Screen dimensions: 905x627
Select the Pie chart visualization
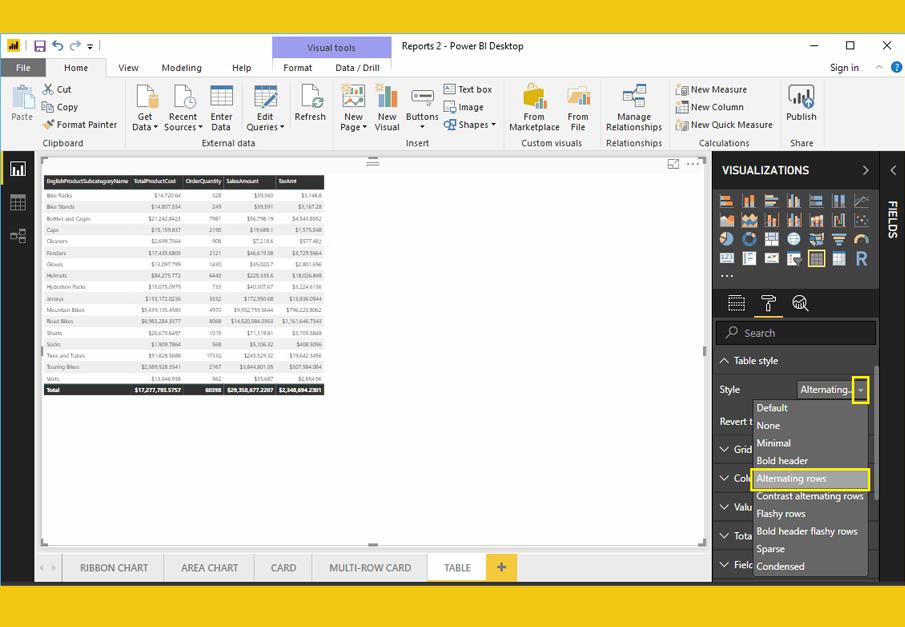click(x=727, y=239)
